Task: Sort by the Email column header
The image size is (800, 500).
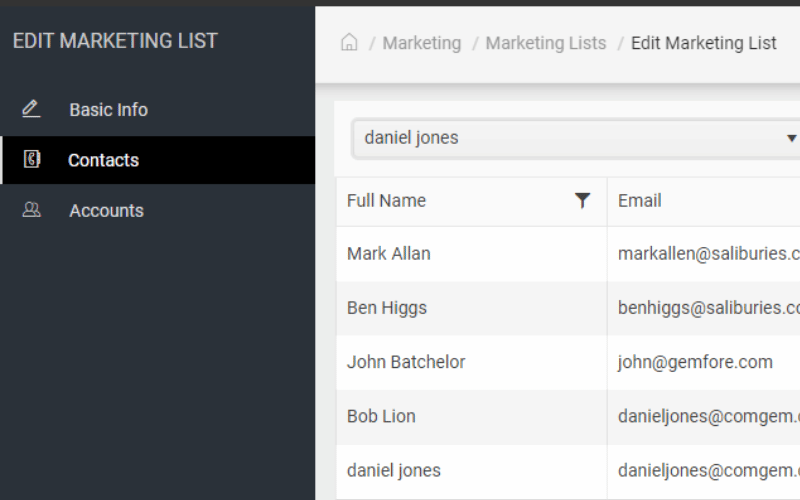Action: tap(640, 201)
